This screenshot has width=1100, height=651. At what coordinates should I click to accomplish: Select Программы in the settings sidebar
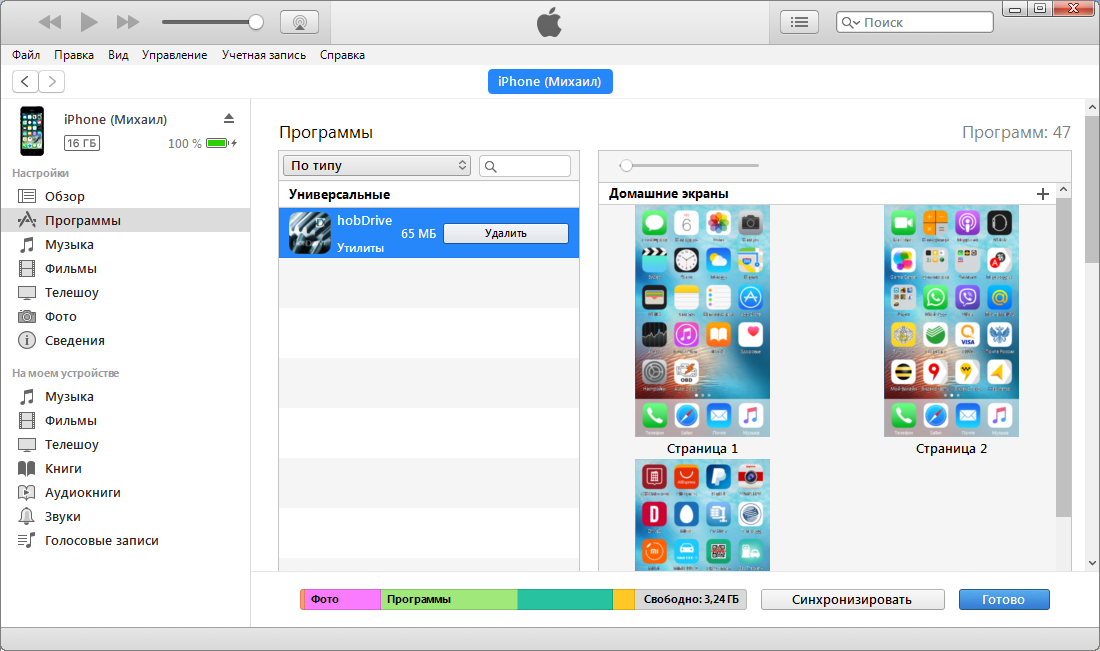pyautogui.click(x=125, y=220)
